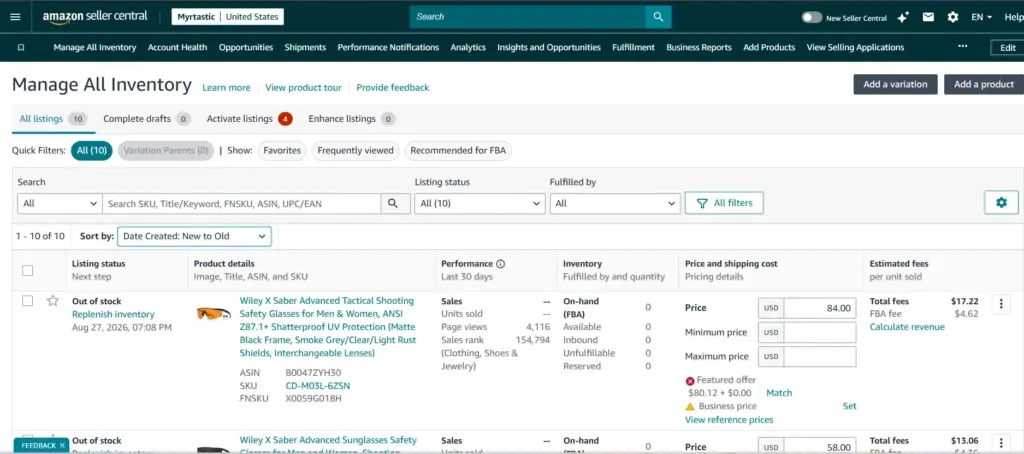
Task: Click the inventory search magnifier button
Action: (393, 204)
